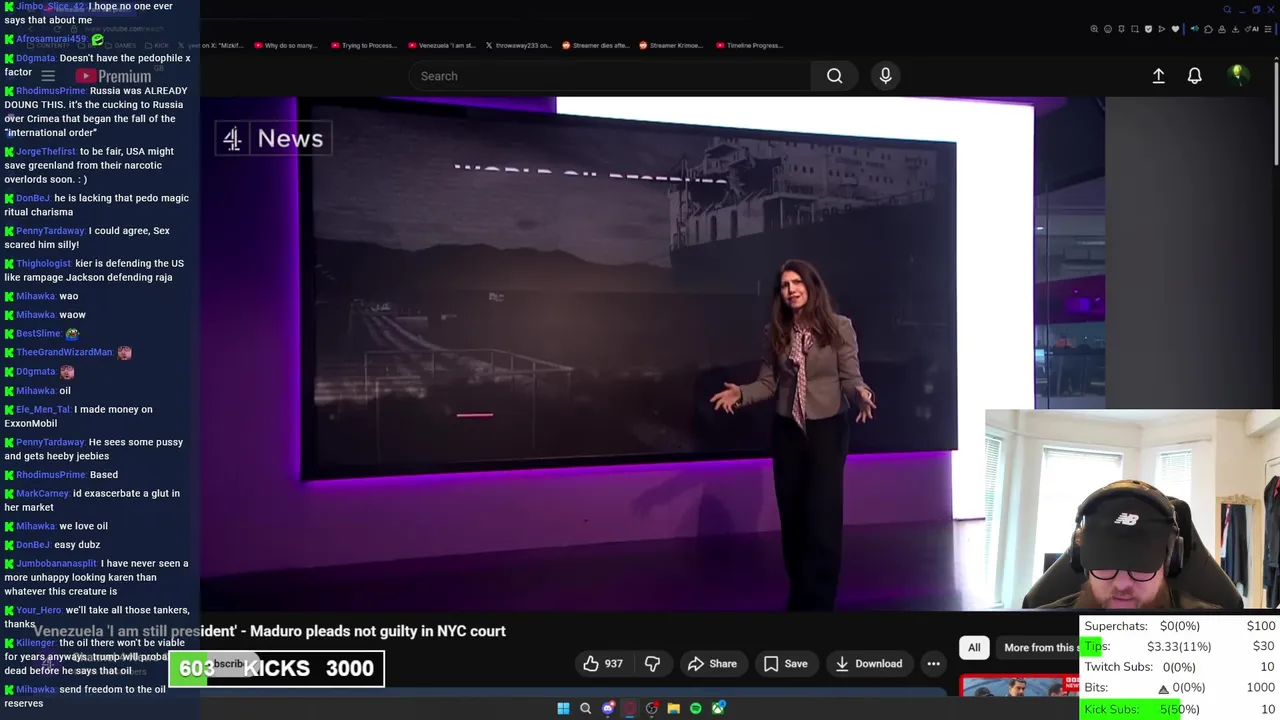Click chat message 'we love oil'
The width and height of the screenshot is (1280, 720).
coord(83,526)
